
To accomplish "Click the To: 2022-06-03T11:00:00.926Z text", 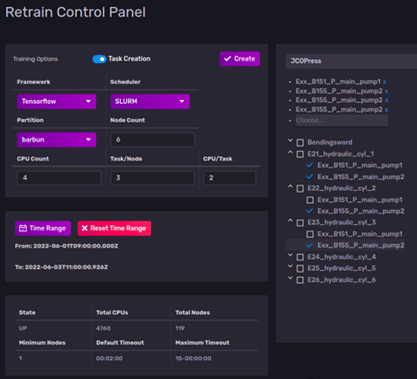I will pyautogui.click(x=61, y=267).
